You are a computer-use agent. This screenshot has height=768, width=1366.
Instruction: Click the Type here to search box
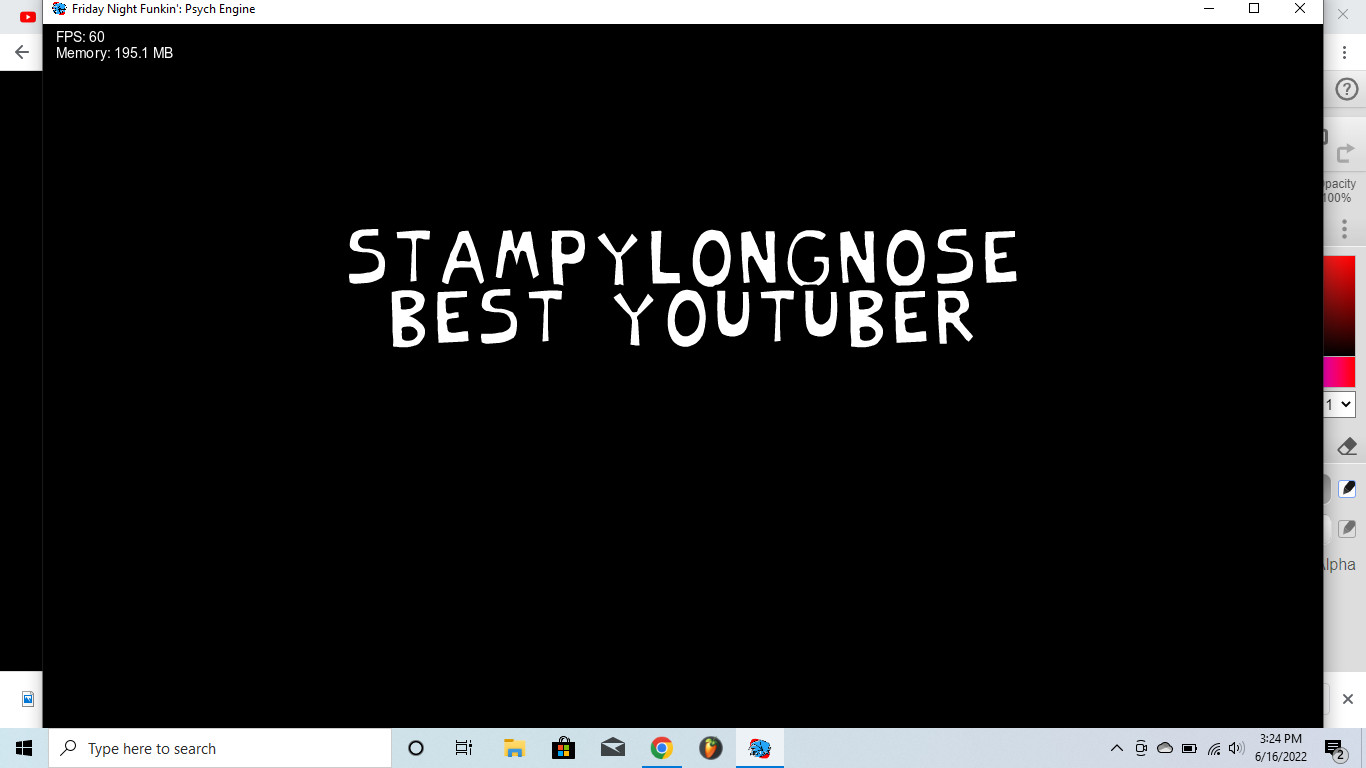tap(220, 748)
